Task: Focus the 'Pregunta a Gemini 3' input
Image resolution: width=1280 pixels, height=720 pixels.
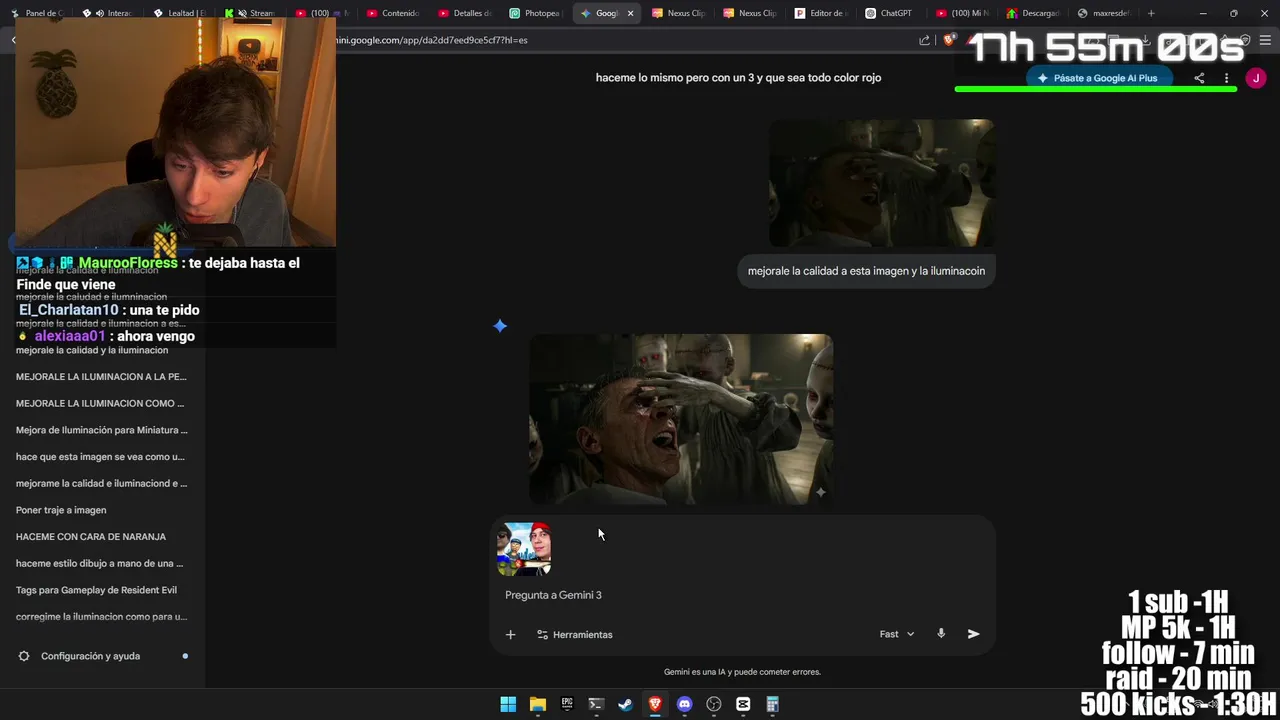Action: [x=740, y=595]
